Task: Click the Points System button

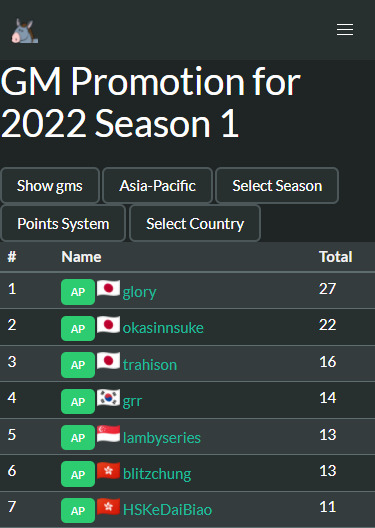Action: [63, 224]
